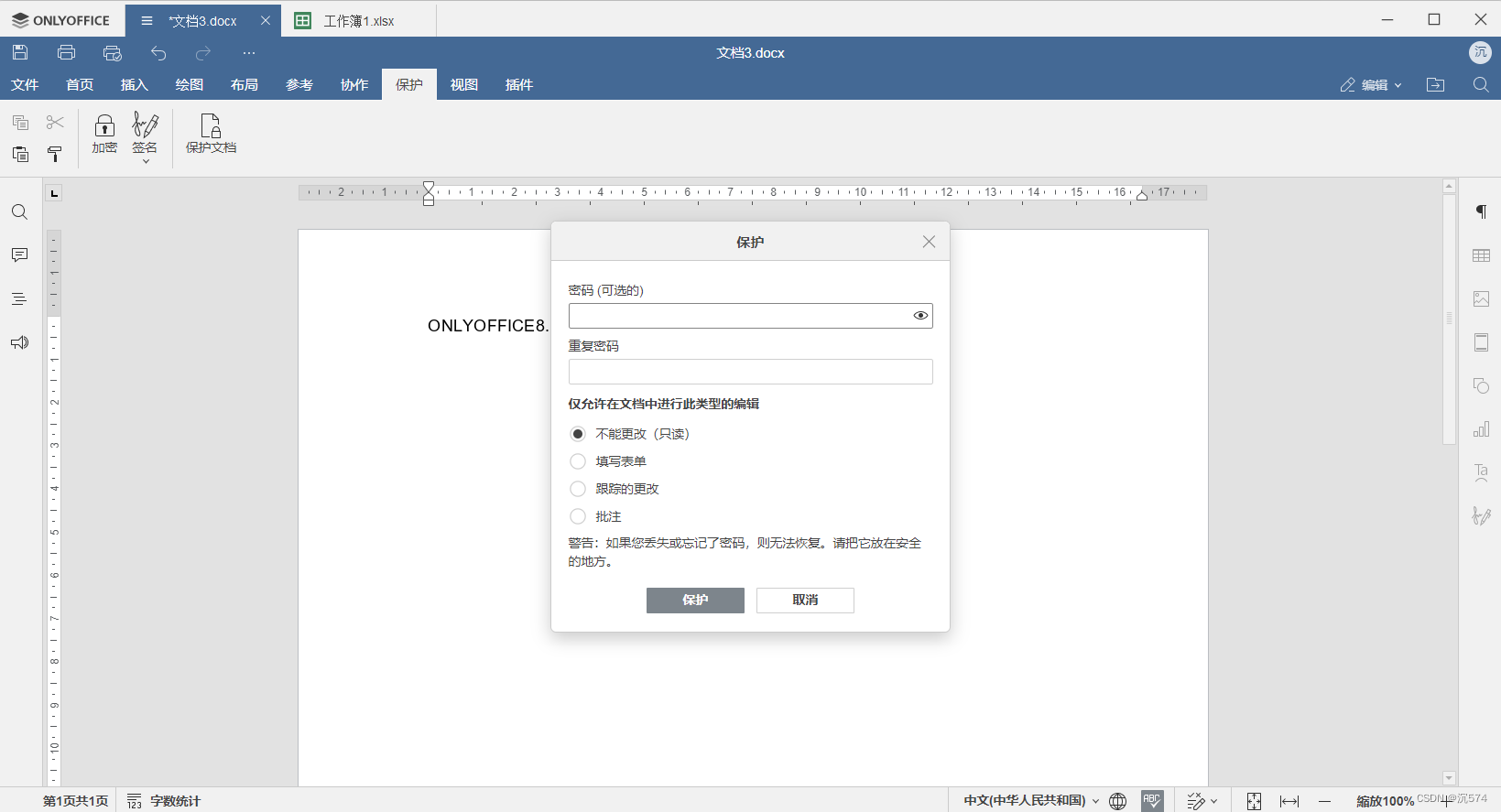Click the Save icon in title toolbar

[x=20, y=52]
